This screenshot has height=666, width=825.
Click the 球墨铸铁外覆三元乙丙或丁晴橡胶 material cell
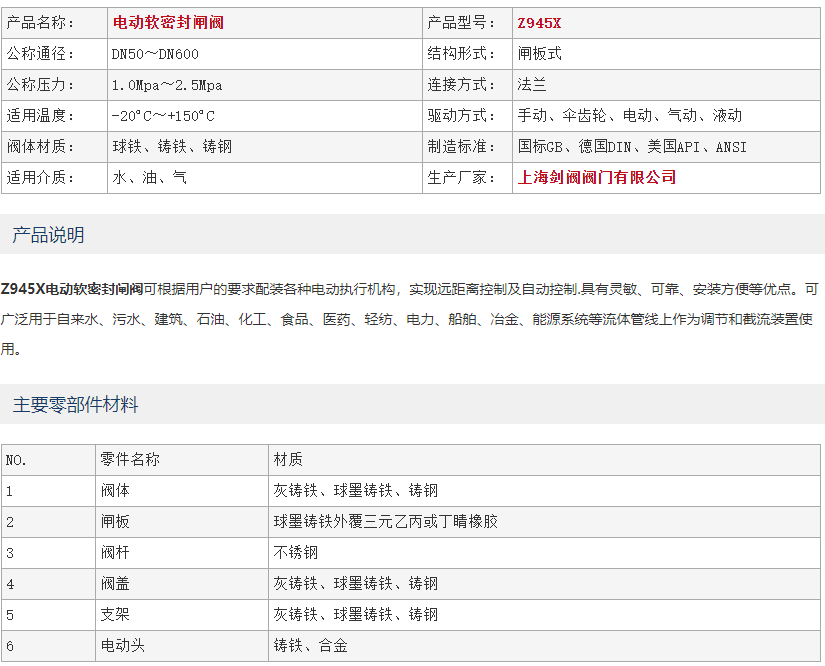click(385, 522)
